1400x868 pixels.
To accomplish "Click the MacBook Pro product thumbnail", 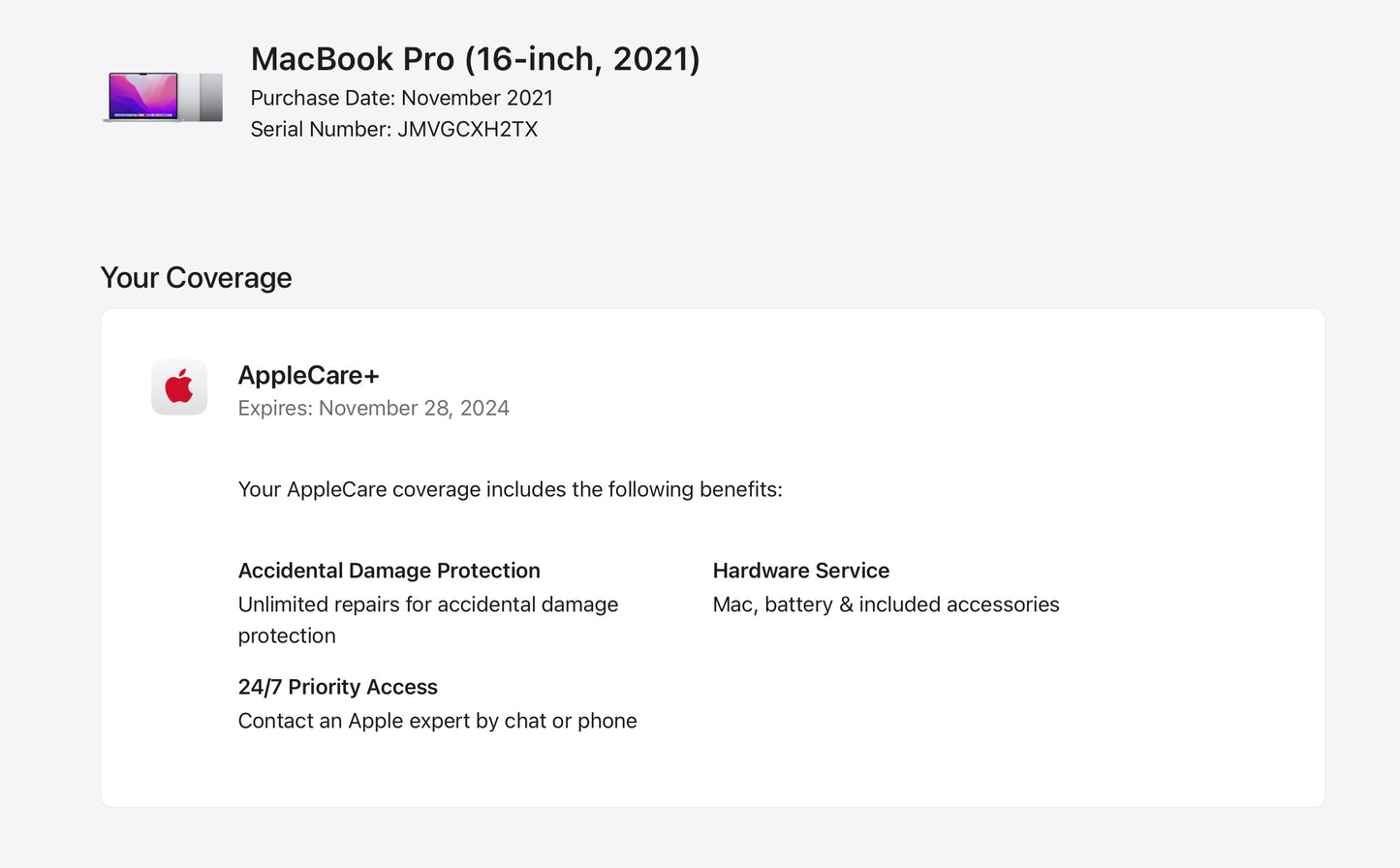I will pos(163,97).
